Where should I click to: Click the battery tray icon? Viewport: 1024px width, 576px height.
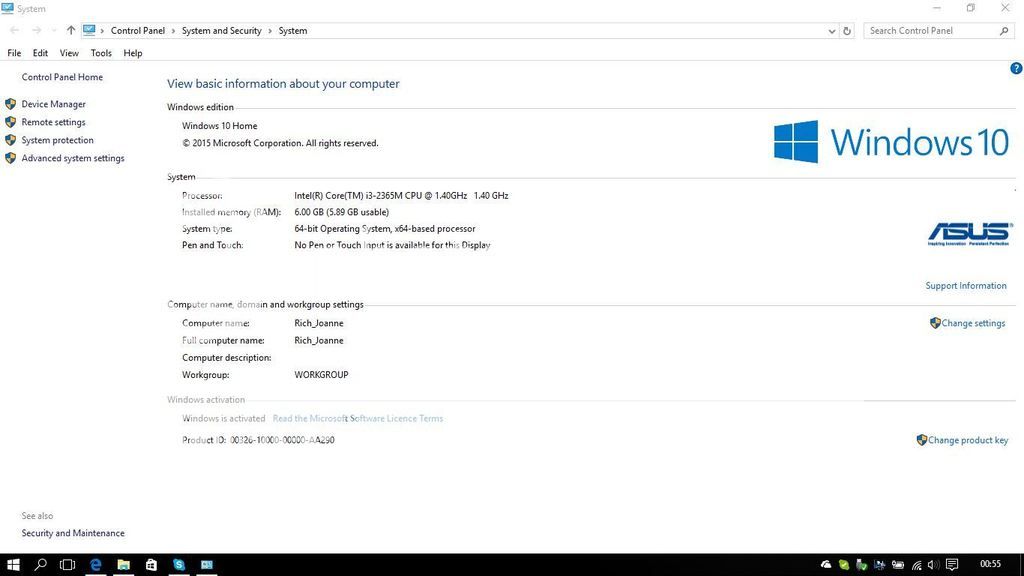pyautogui.click(x=898, y=564)
